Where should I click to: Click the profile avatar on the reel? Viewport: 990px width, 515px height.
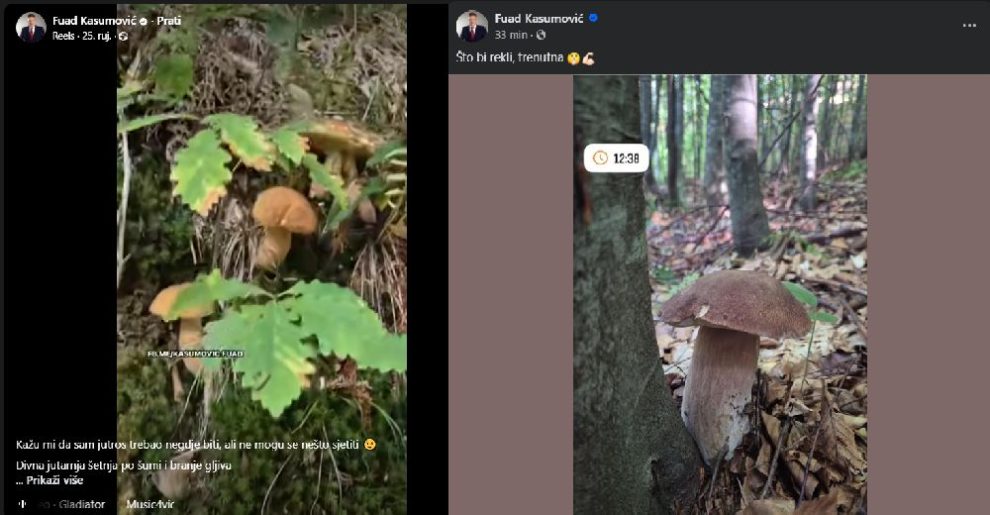pos(31,26)
